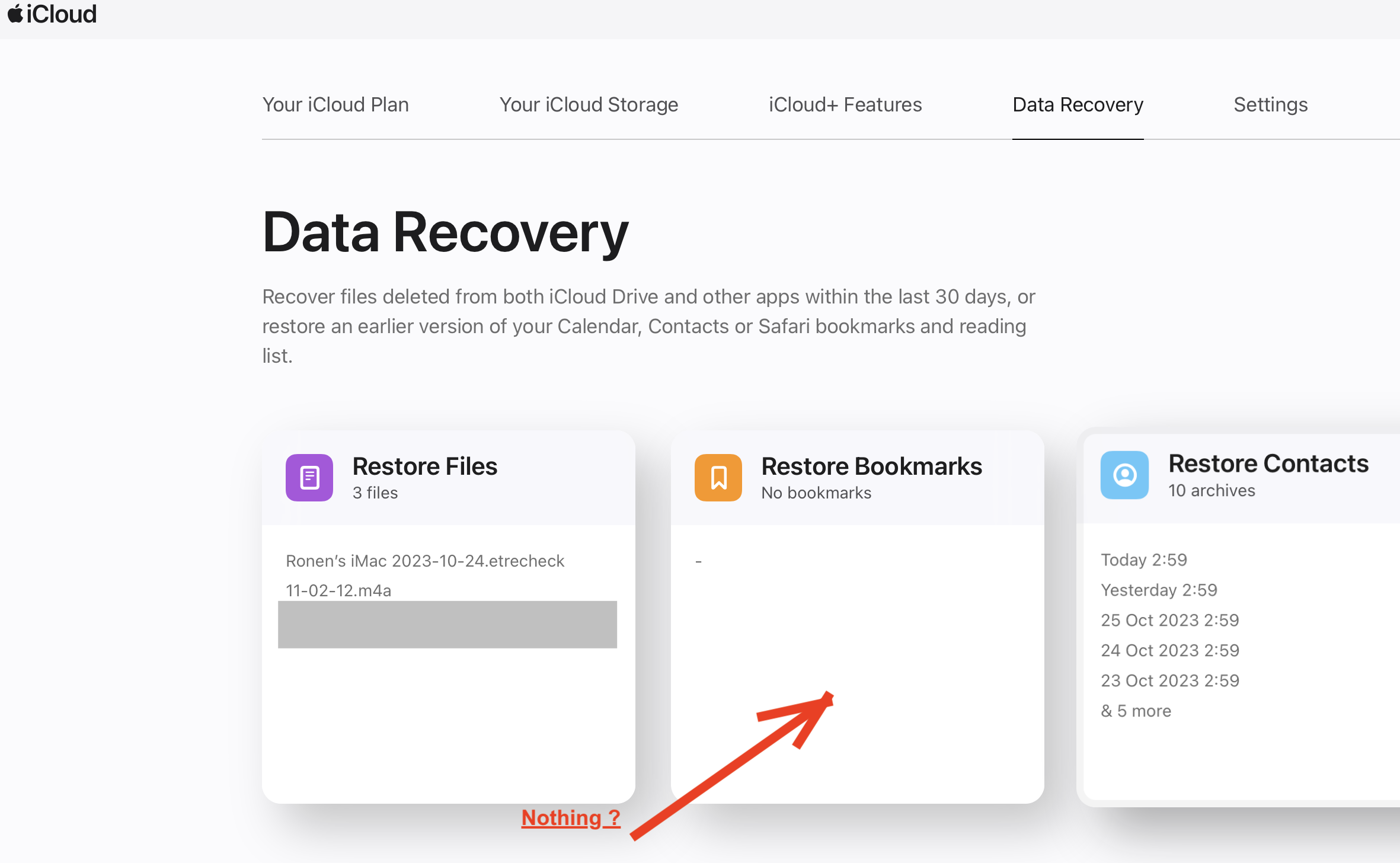1400x863 pixels.
Task: Click the orange Restore Bookmarks icon
Action: point(718,477)
